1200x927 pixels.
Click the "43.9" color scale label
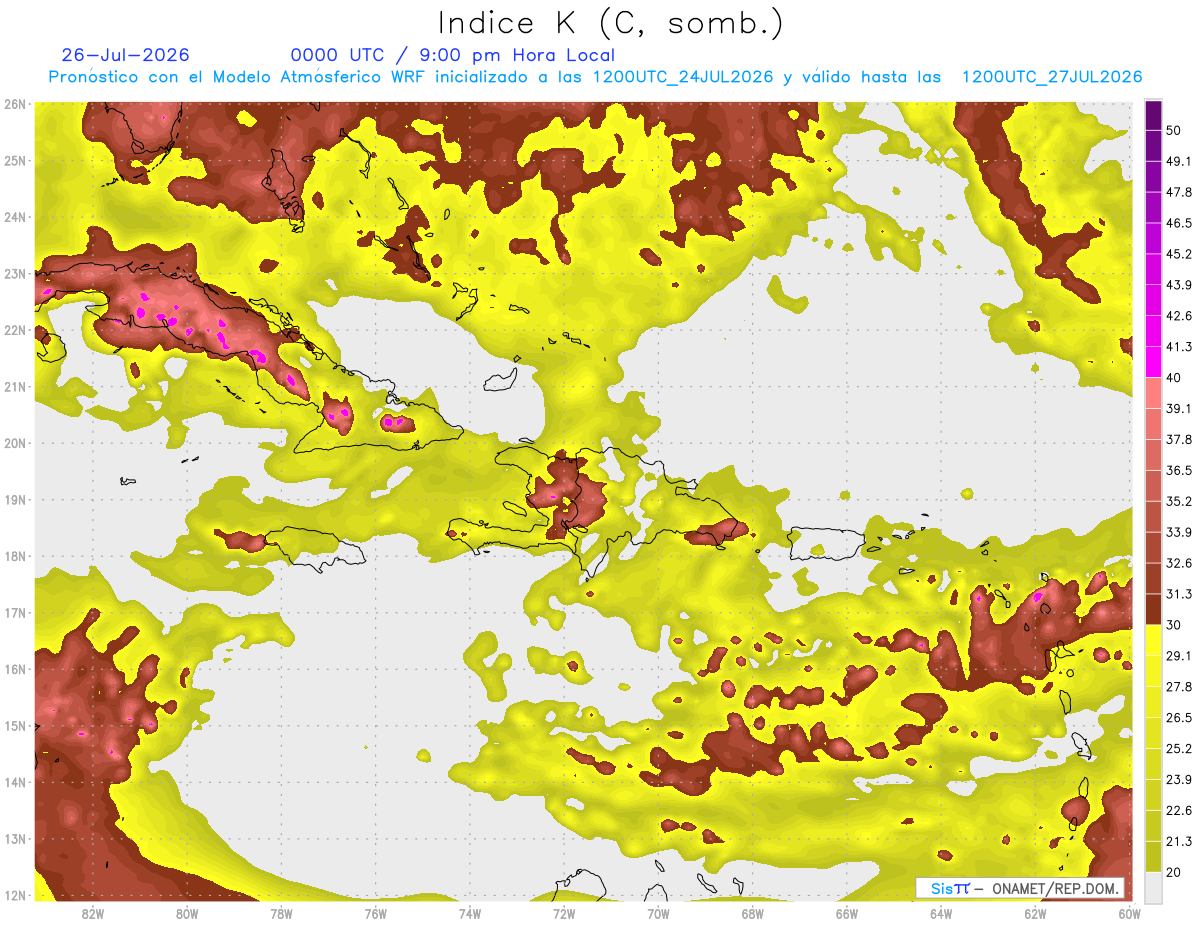pyautogui.click(x=1179, y=285)
